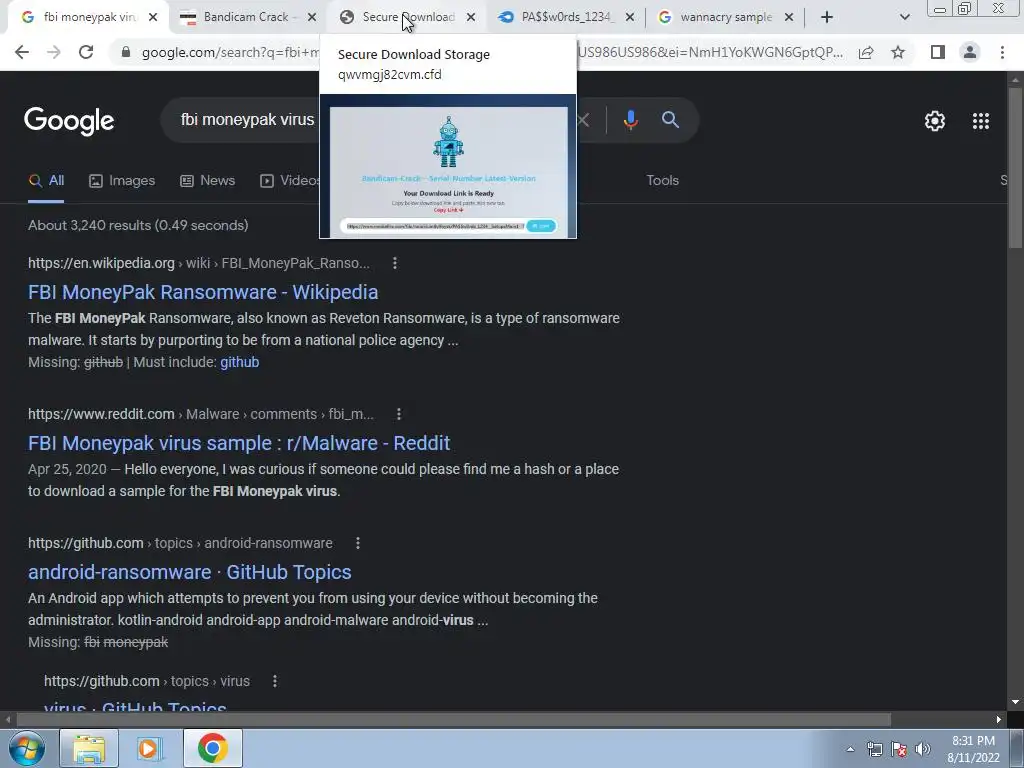Screen dimensions: 1024x768
Task: Click the horizontal page scrollbar thumb
Action: [453, 720]
